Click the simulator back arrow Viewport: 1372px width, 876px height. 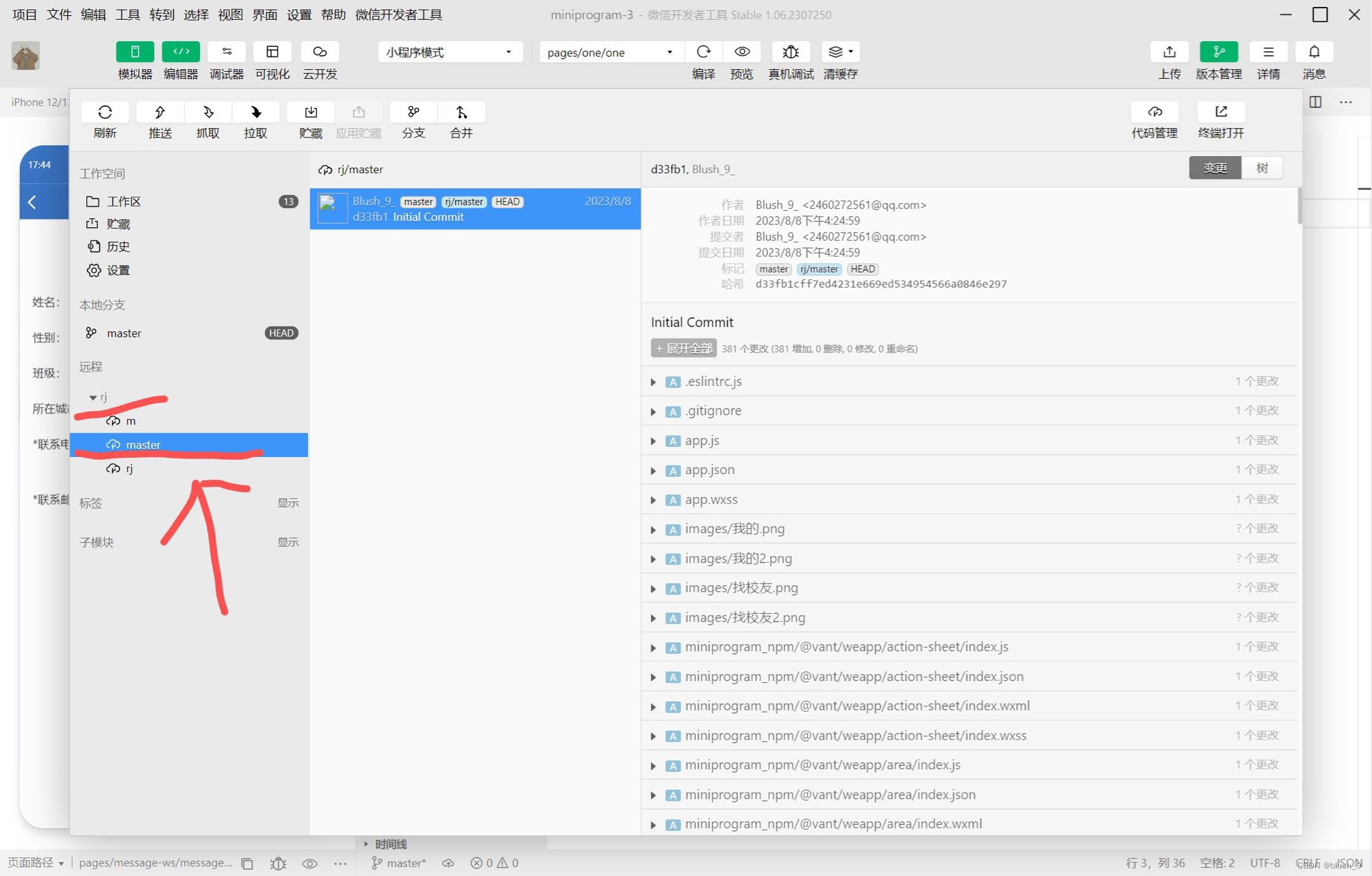pos(32,202)
